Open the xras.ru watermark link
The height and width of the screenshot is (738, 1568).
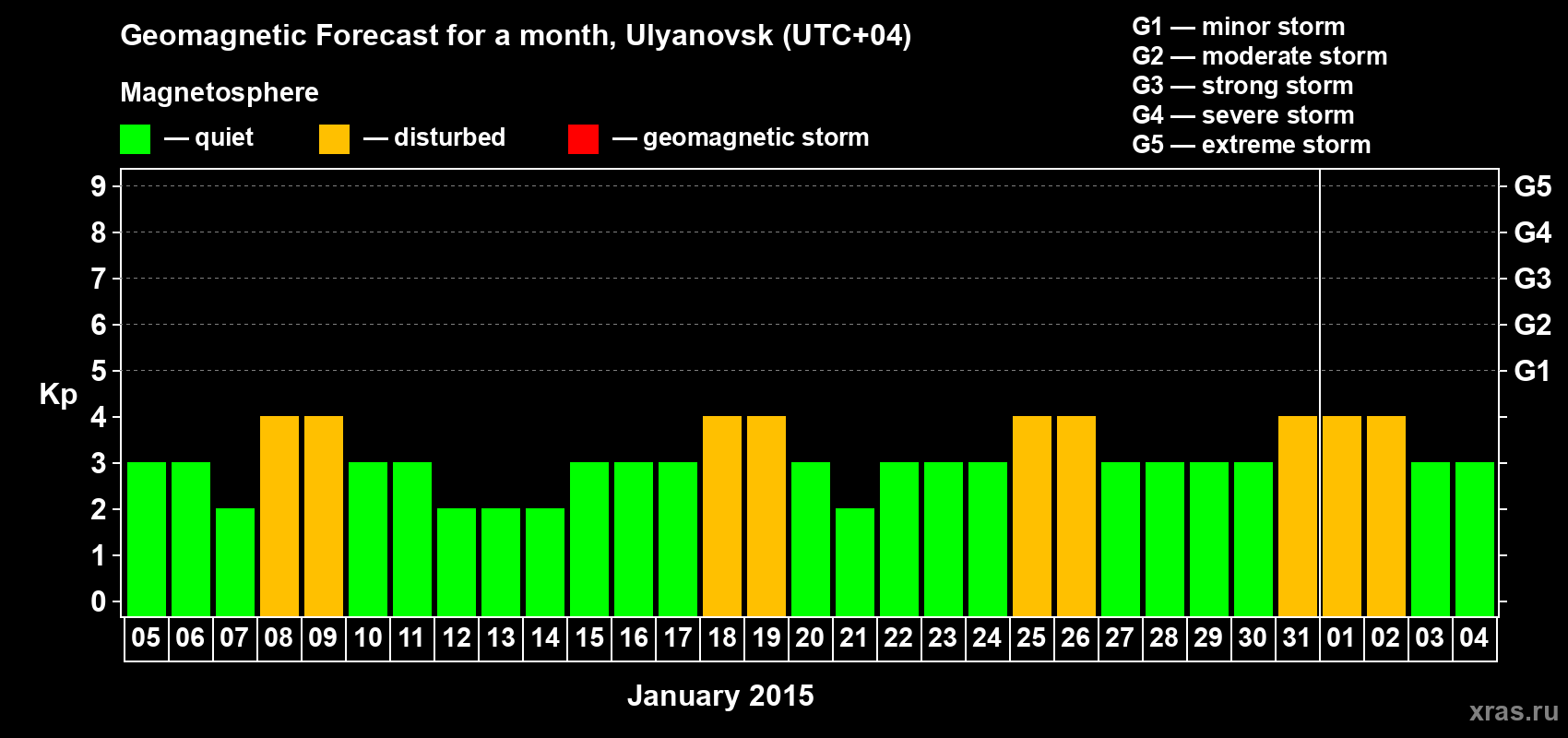(x=1514, y=711)
